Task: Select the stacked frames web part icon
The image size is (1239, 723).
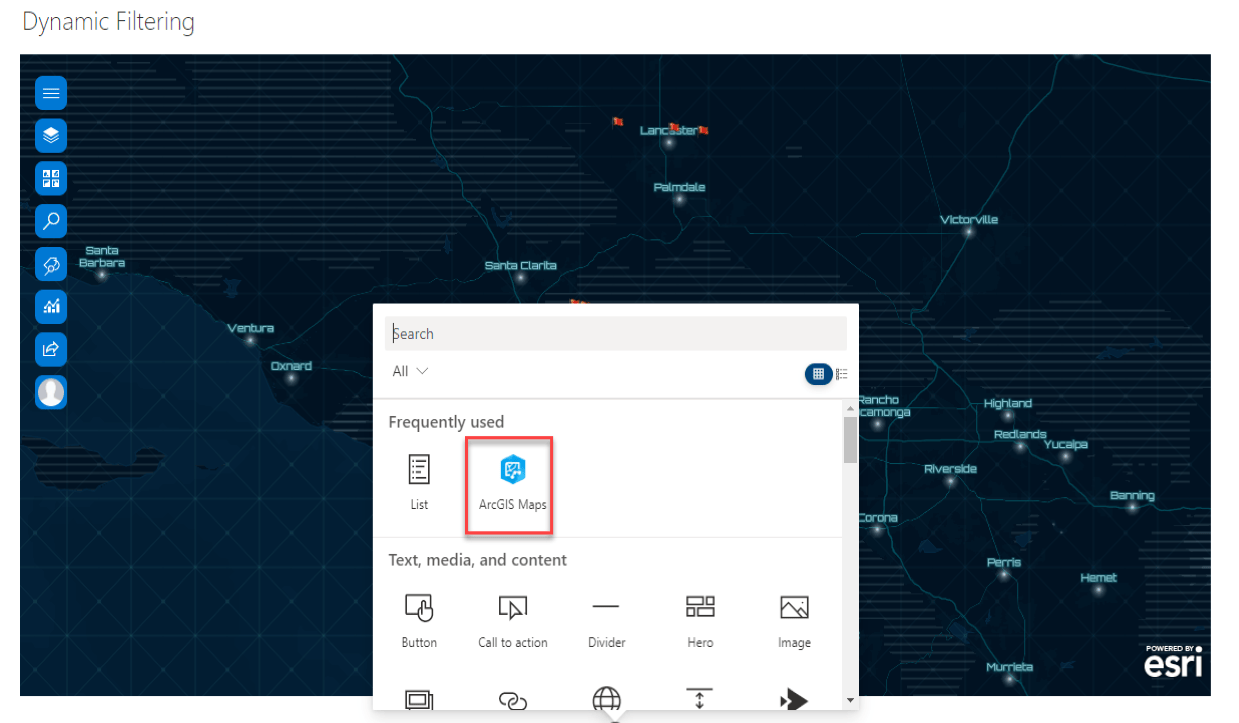Action: pos(419,700)
